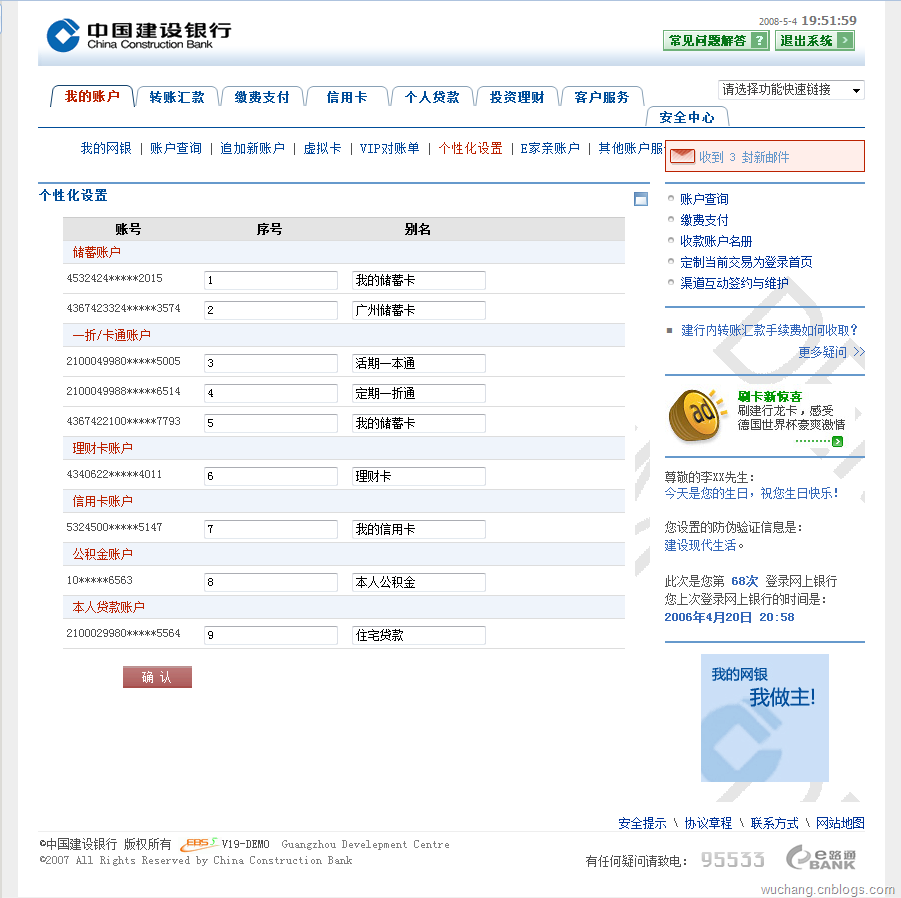Click the panel minimize icon beside 个性化设置

[641, 199]
